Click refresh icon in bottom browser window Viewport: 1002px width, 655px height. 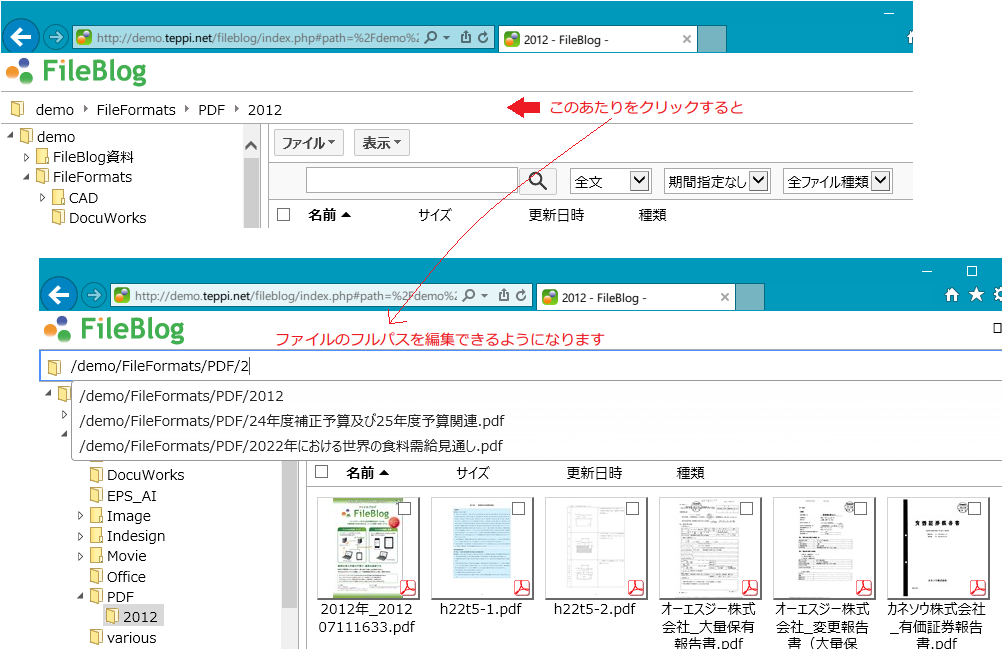pyautogui.click(x=521, y=295)
